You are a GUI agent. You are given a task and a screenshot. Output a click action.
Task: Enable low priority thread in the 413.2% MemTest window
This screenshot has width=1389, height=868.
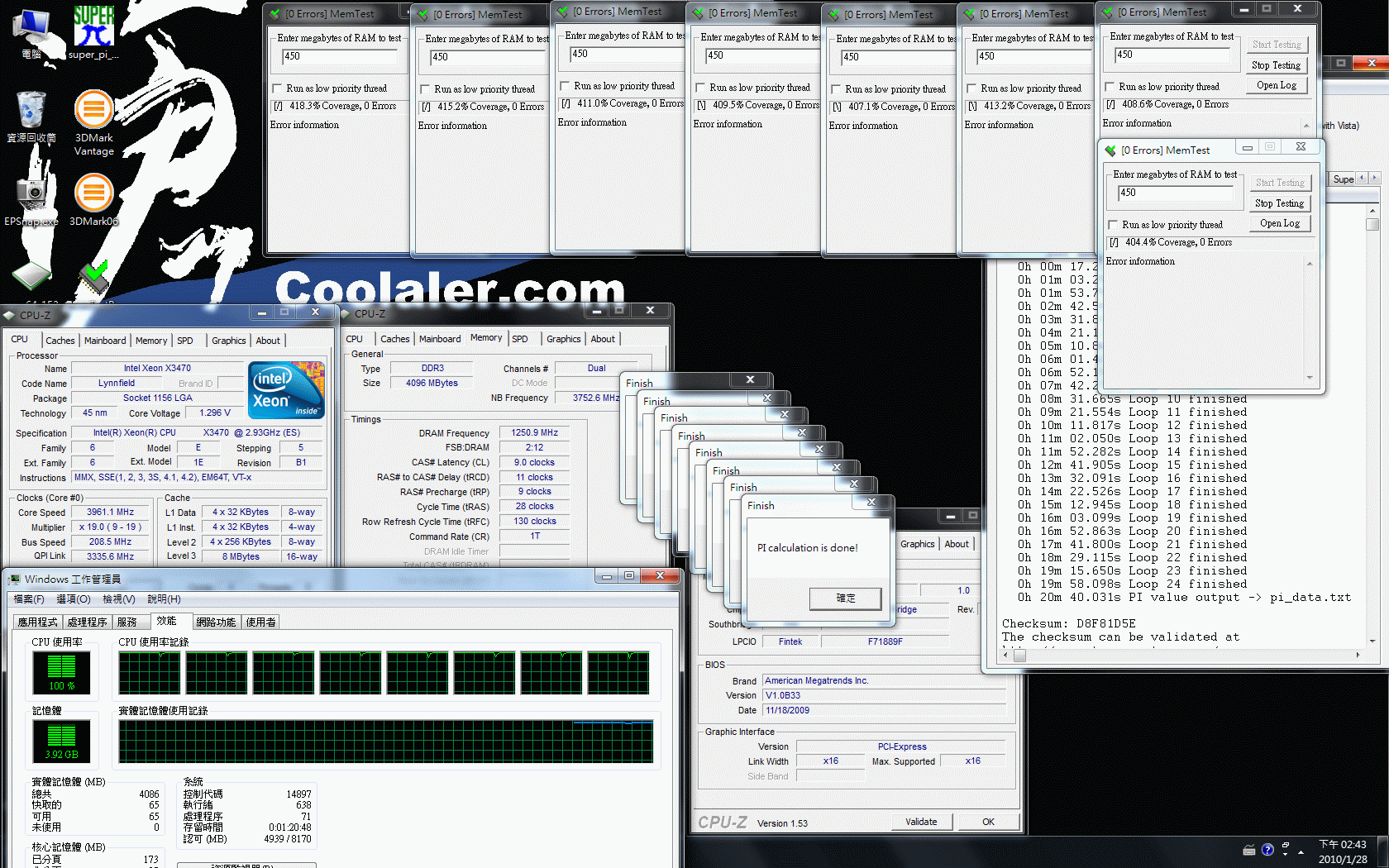(972, 88)
